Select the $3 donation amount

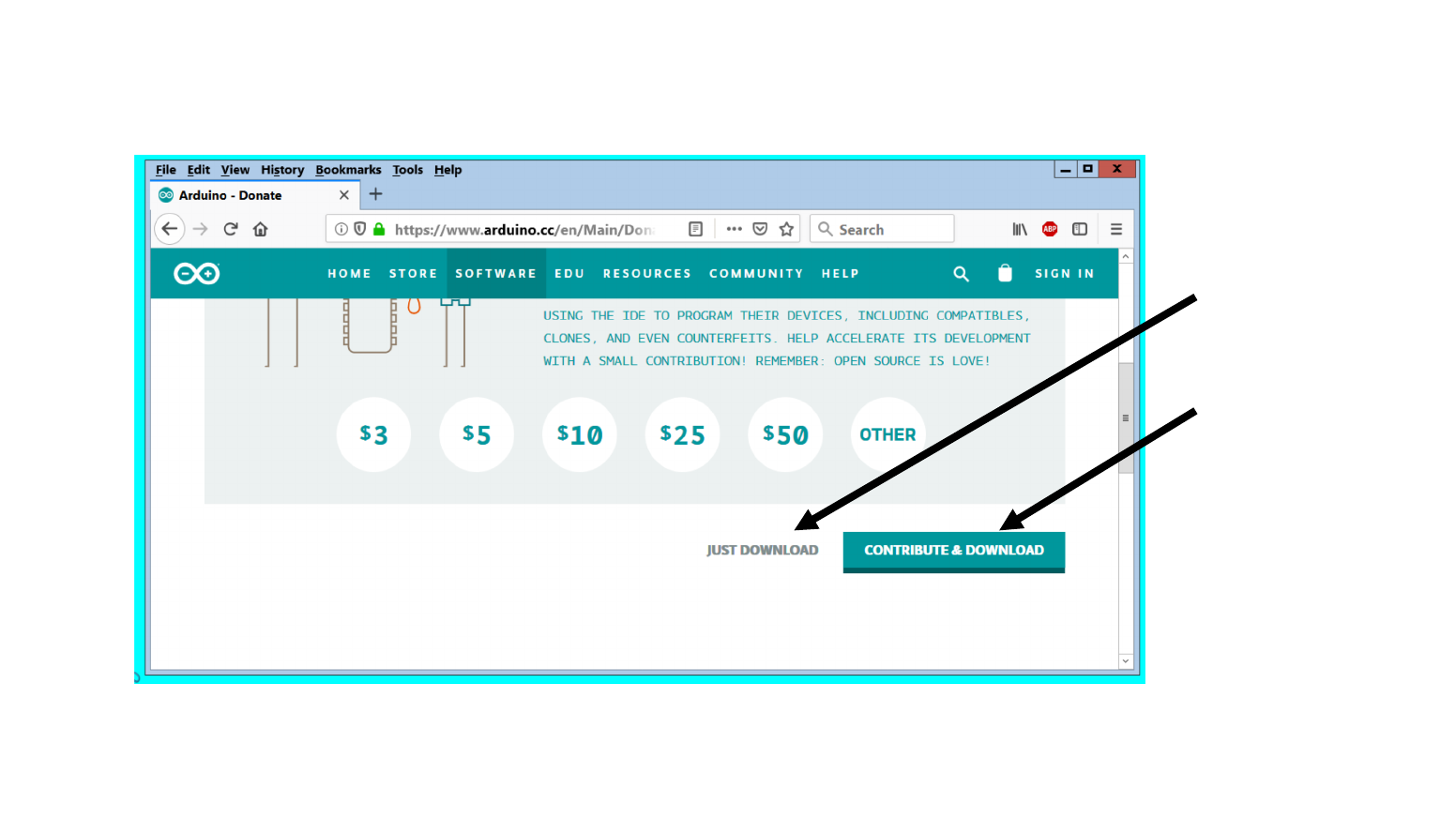373,434
